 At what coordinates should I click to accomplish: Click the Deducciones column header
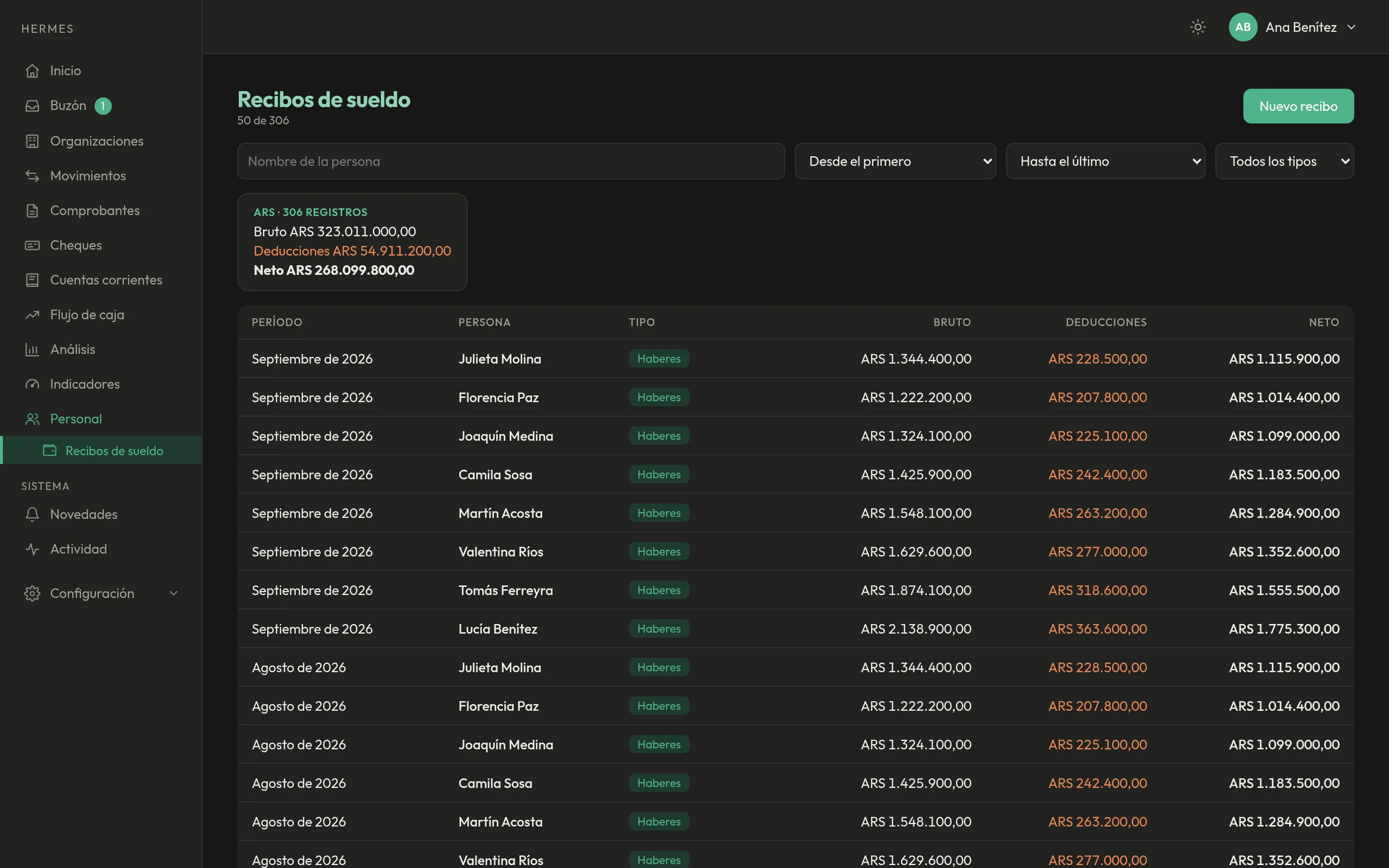coord(1106,322)
